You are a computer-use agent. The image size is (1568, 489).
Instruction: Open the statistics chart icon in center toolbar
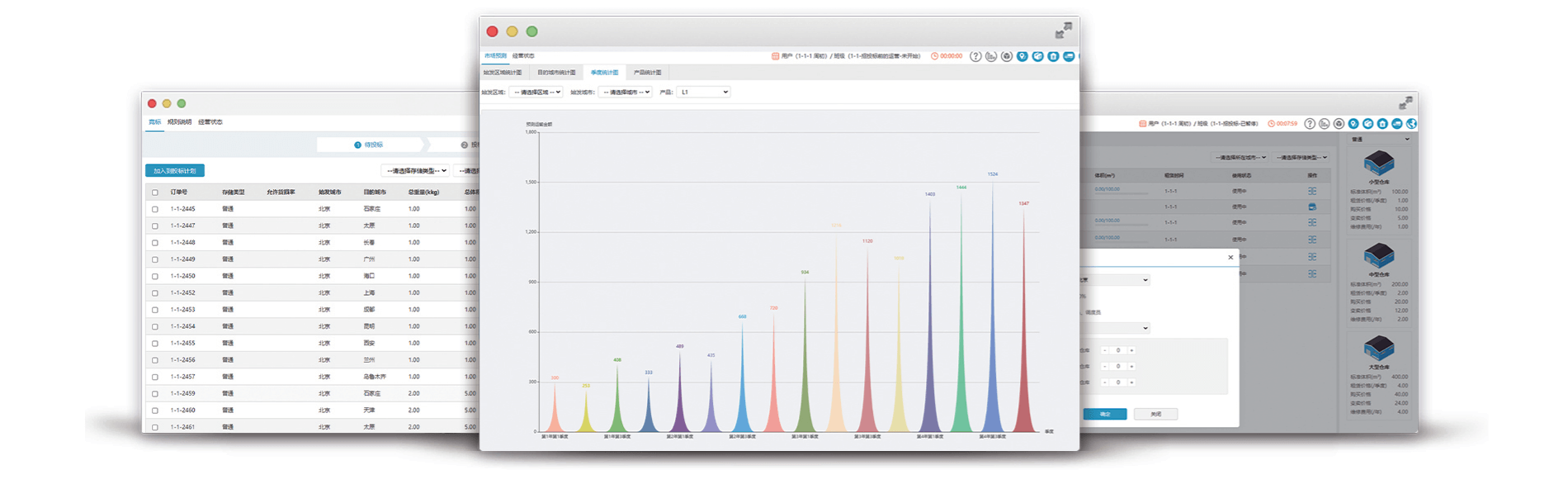[x=991, y=56]
